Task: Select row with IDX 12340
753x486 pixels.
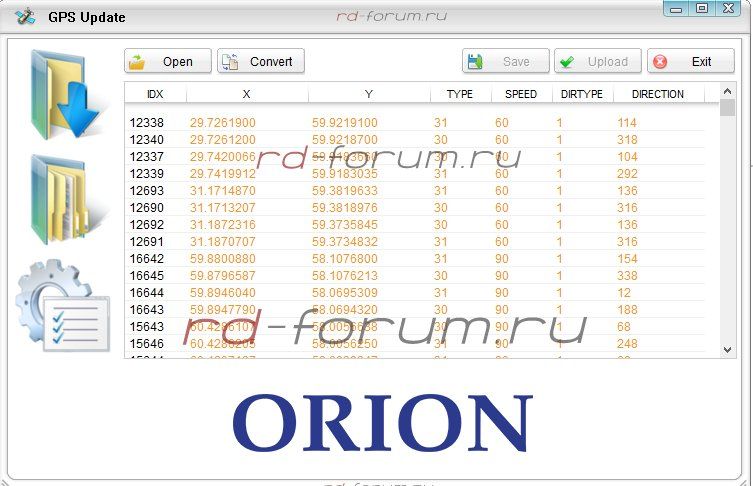Action: click(x=415, y=139)
